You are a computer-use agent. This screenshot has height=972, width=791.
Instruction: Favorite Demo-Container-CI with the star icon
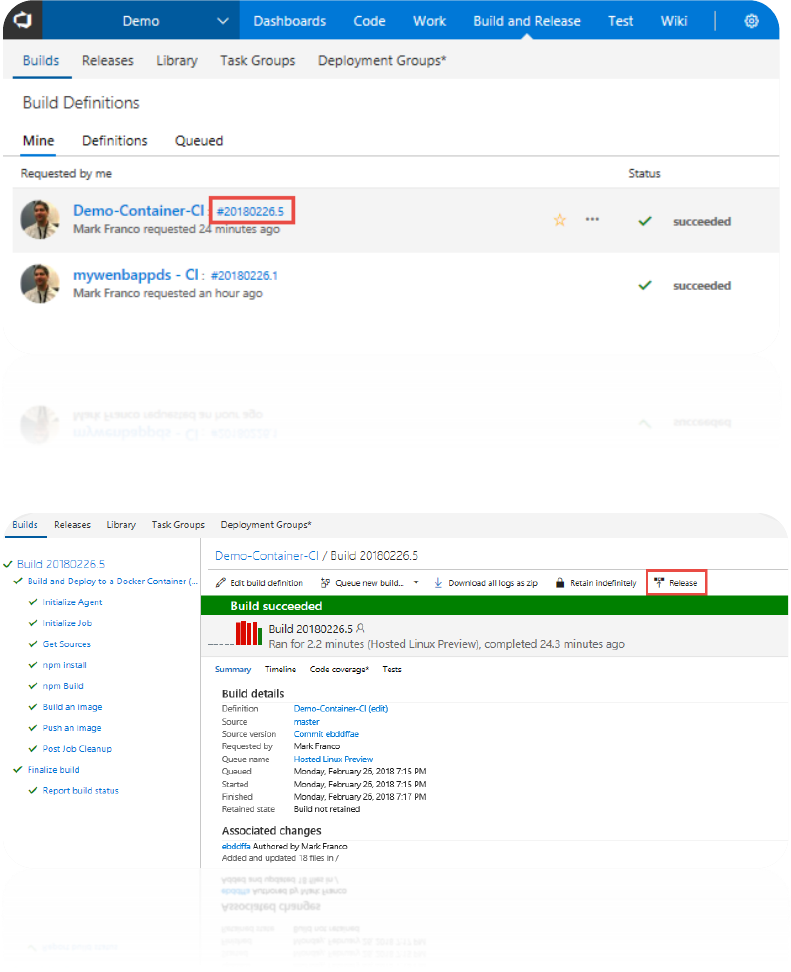[x=560, y=220]
